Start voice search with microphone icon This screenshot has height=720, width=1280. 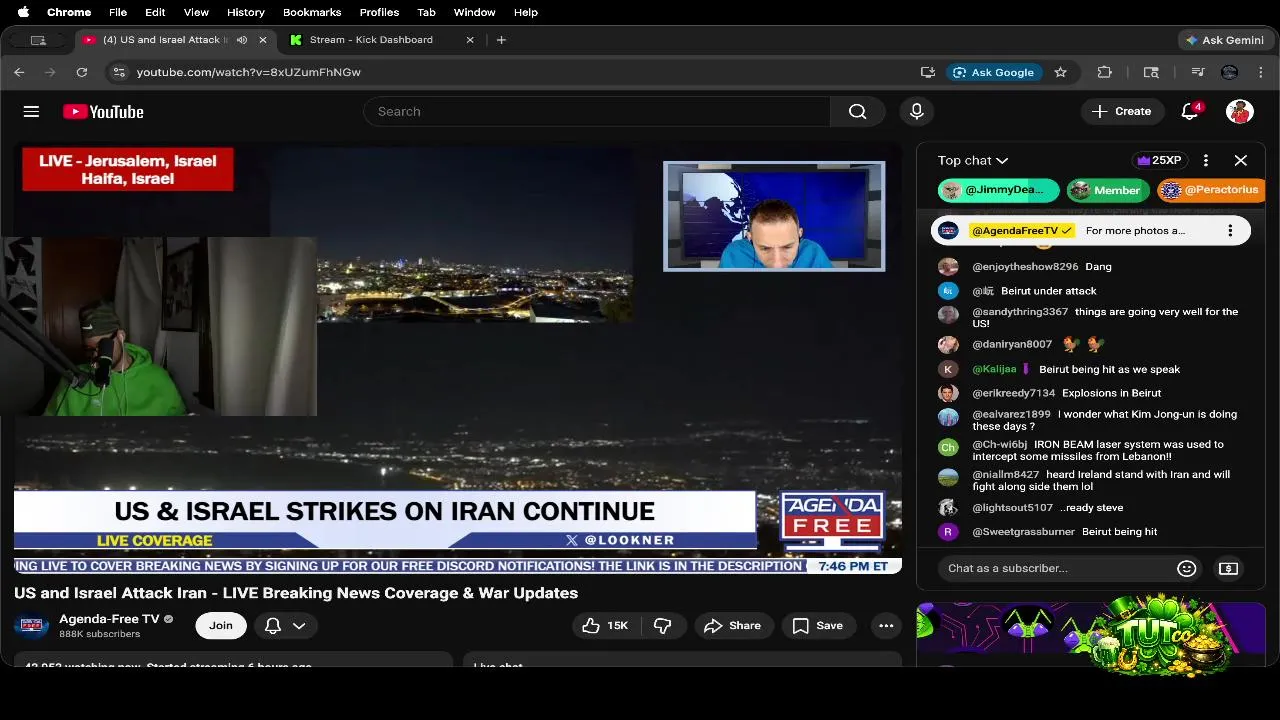[917, 112]
